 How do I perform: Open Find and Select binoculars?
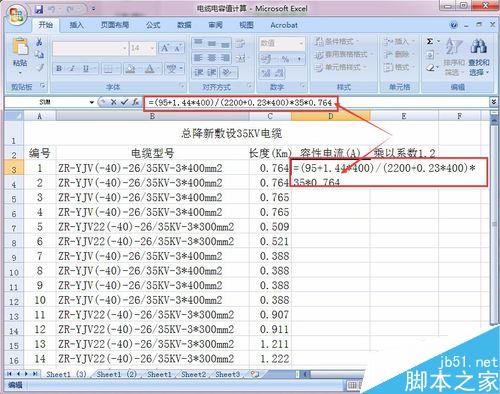click(479, 56)
